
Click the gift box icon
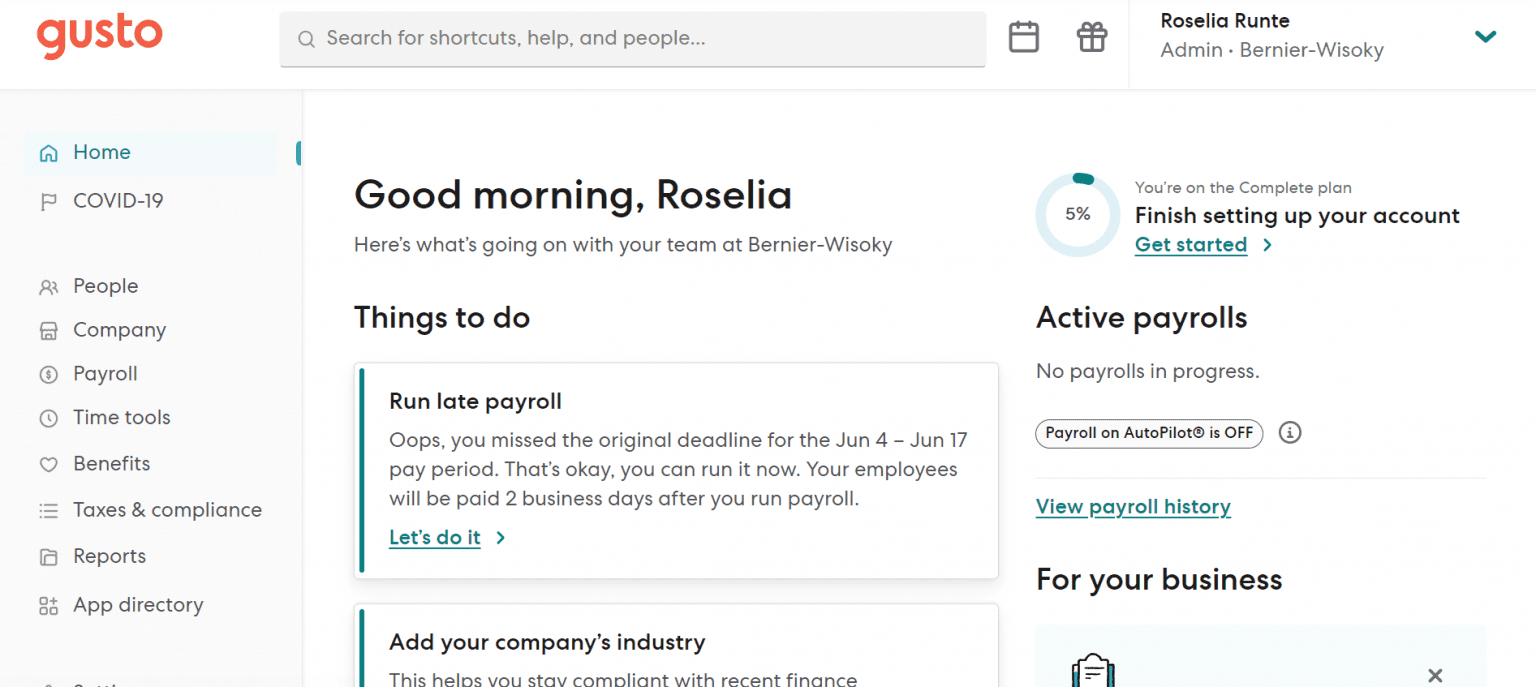click(x=1091, y=38)
